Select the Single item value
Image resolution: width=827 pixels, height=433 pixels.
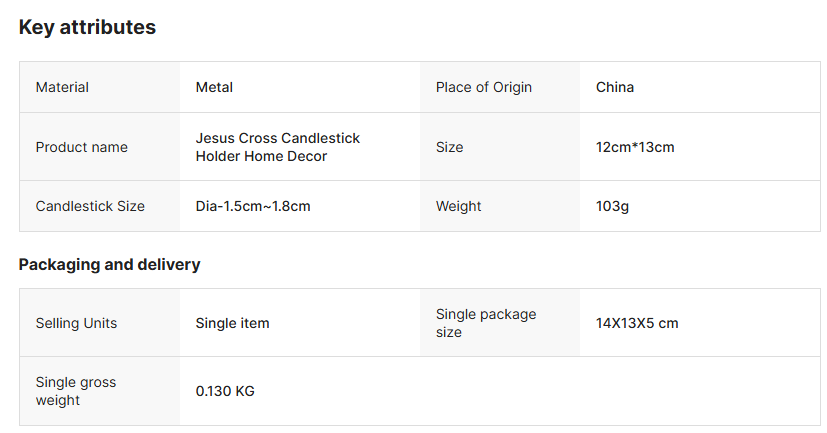(232, 323)
